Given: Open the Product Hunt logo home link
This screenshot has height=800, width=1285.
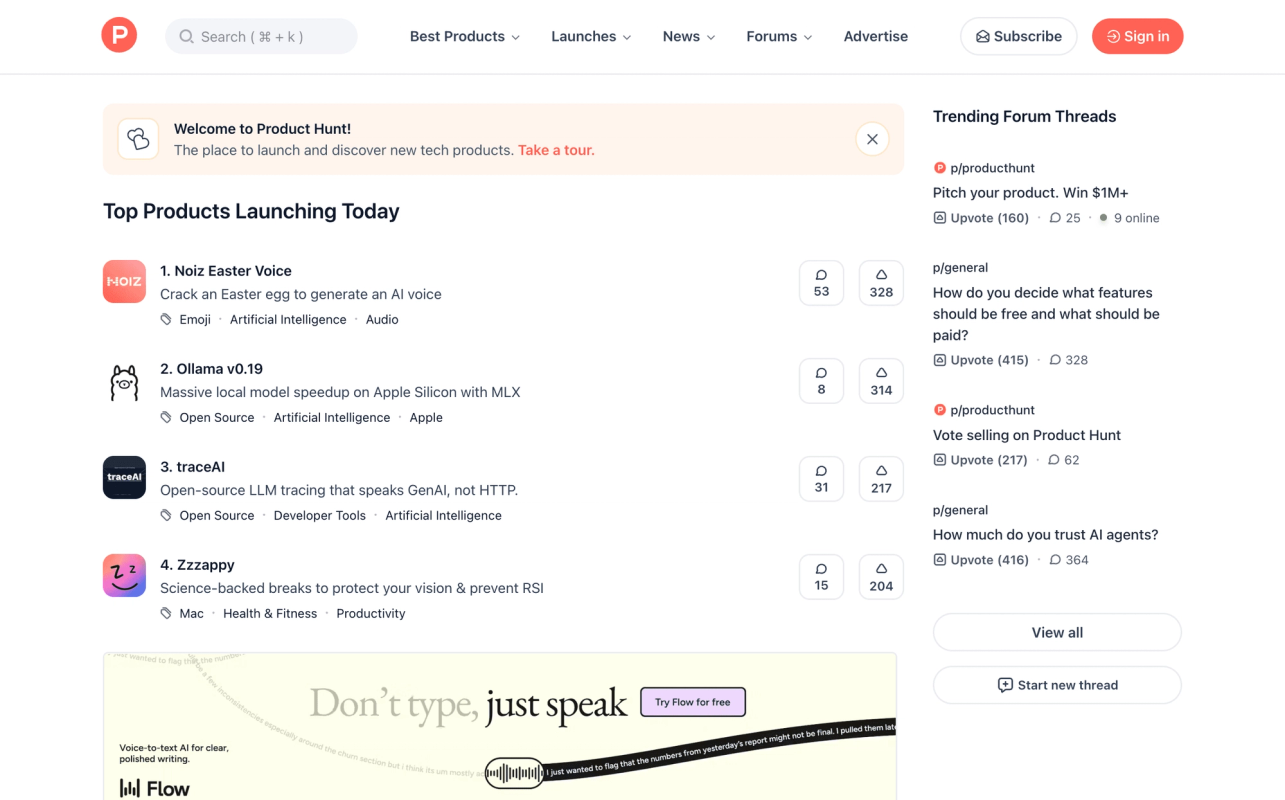Looking at the screenshot, I should pyautogui.click(x=119, y=36).
